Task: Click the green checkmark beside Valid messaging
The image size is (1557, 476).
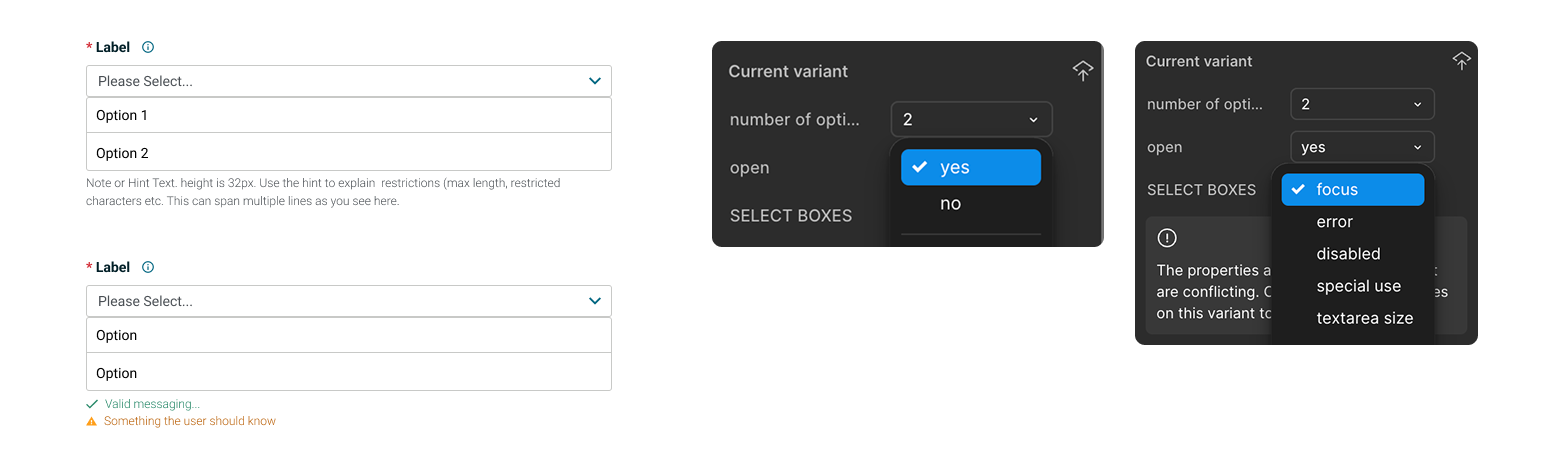Action: [x=92, y=404]
